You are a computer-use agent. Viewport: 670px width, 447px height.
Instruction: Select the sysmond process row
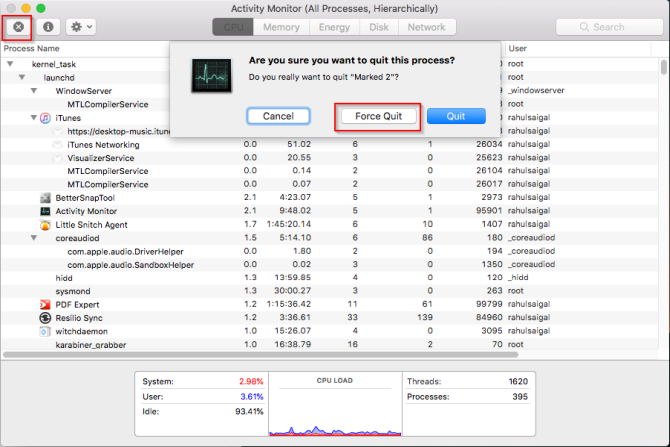coord(329,291)
